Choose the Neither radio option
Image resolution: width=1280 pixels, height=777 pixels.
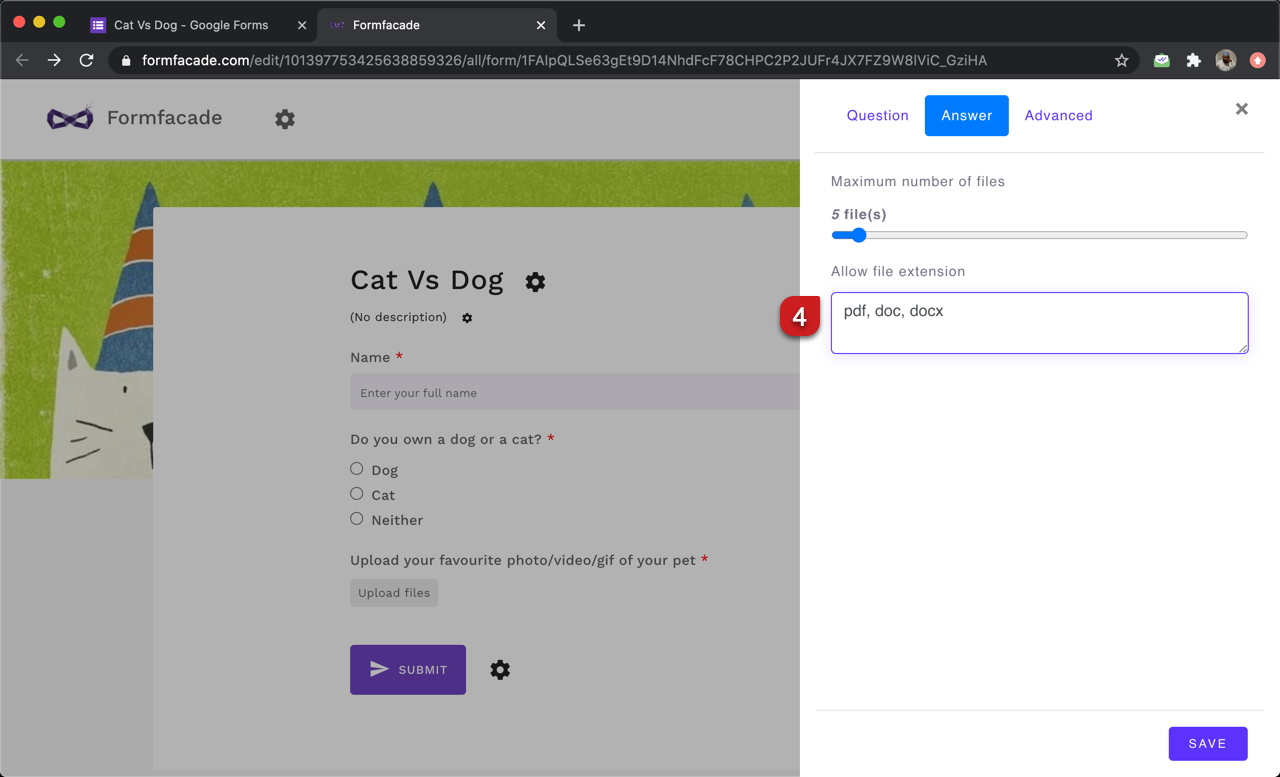click(x=356, y=518)
